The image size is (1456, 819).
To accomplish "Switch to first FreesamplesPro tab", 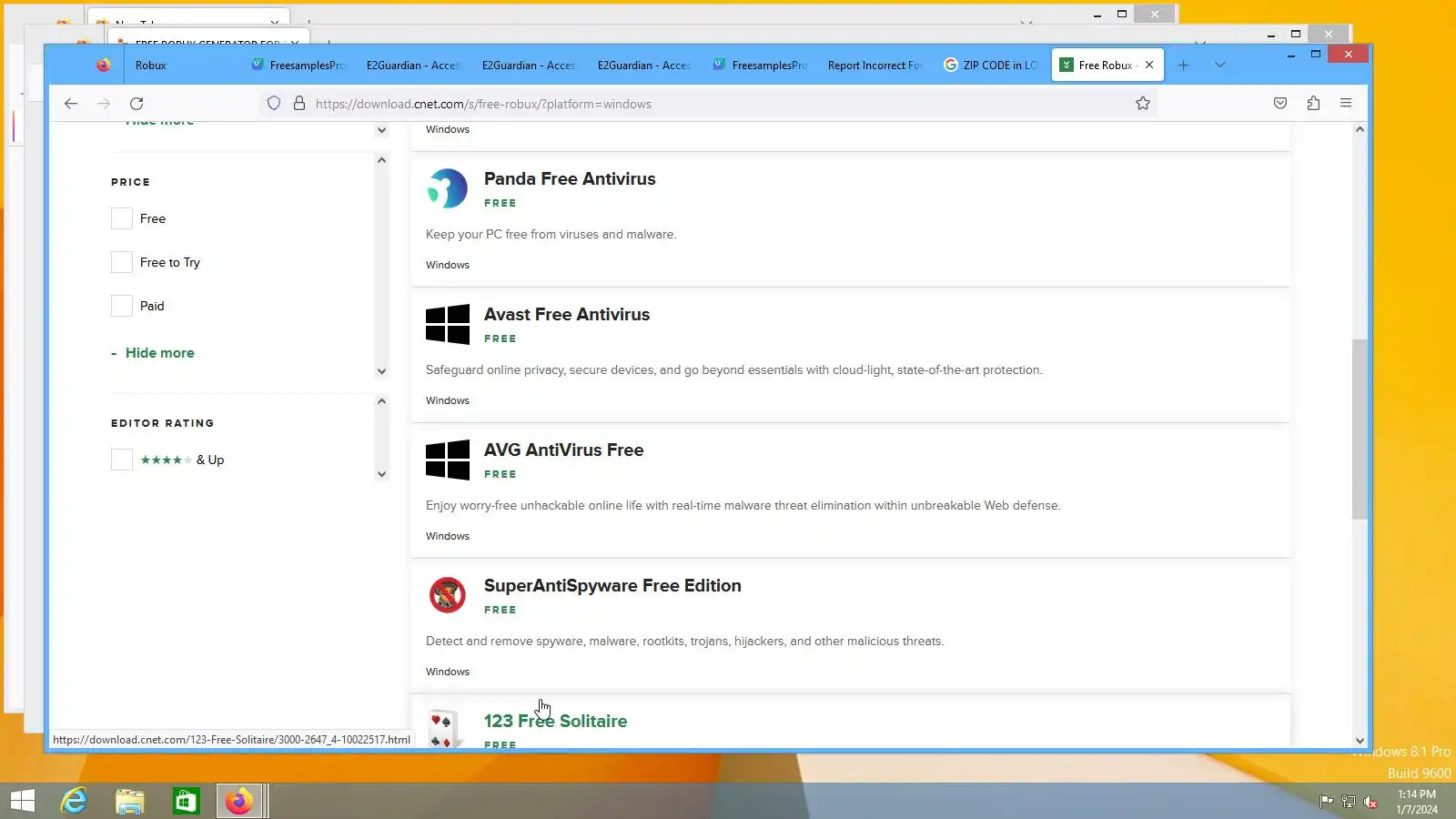I will [x=298, y=66].
